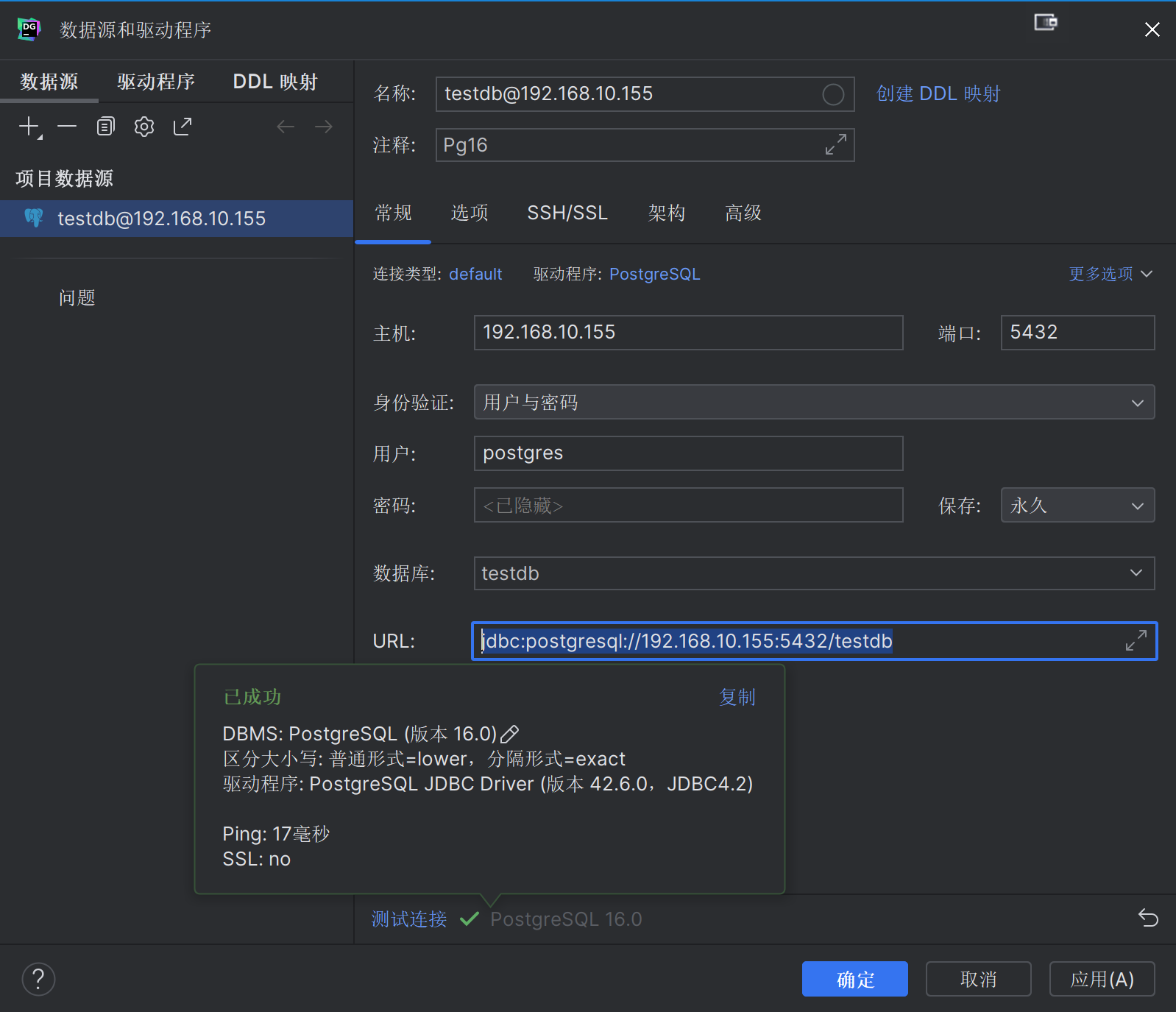Image resolution: width=1176 pixels, height=1012 pixels.
Task: Duplicate the data source with copy icon
Action: tap(106, 127)
